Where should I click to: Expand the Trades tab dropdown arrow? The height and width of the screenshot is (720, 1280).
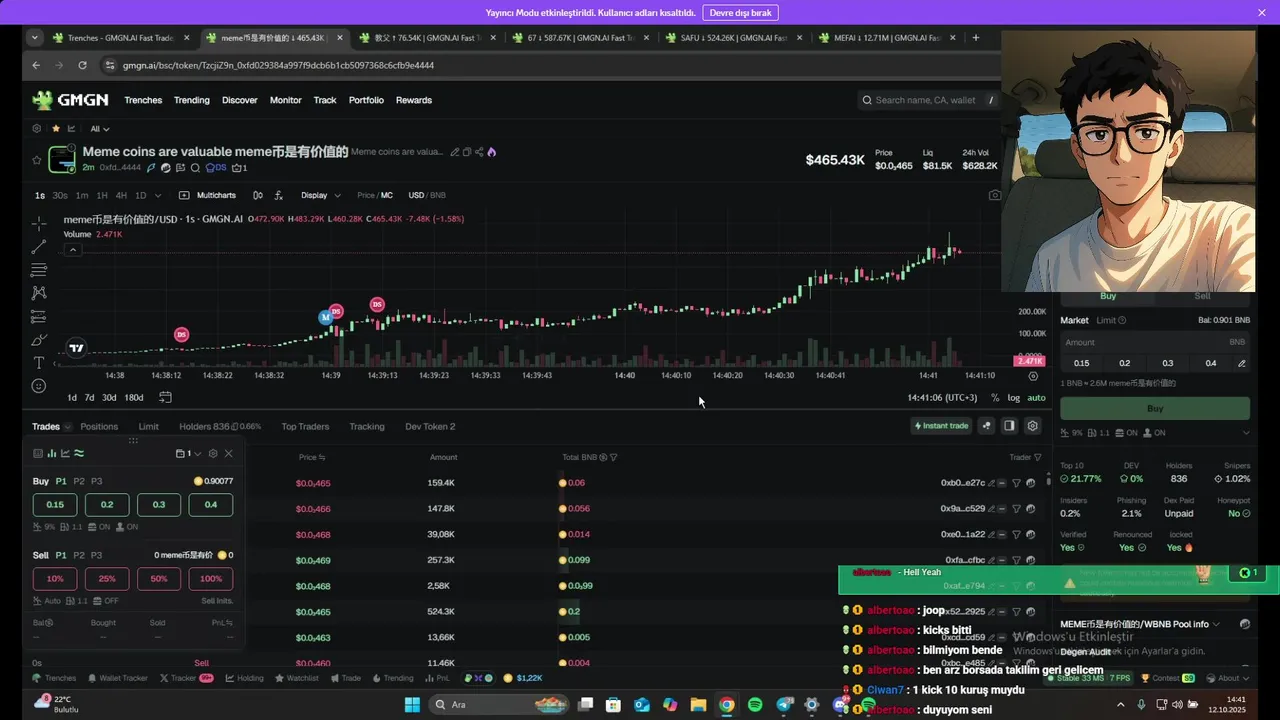pyautogui.click(x=69, y=427)
